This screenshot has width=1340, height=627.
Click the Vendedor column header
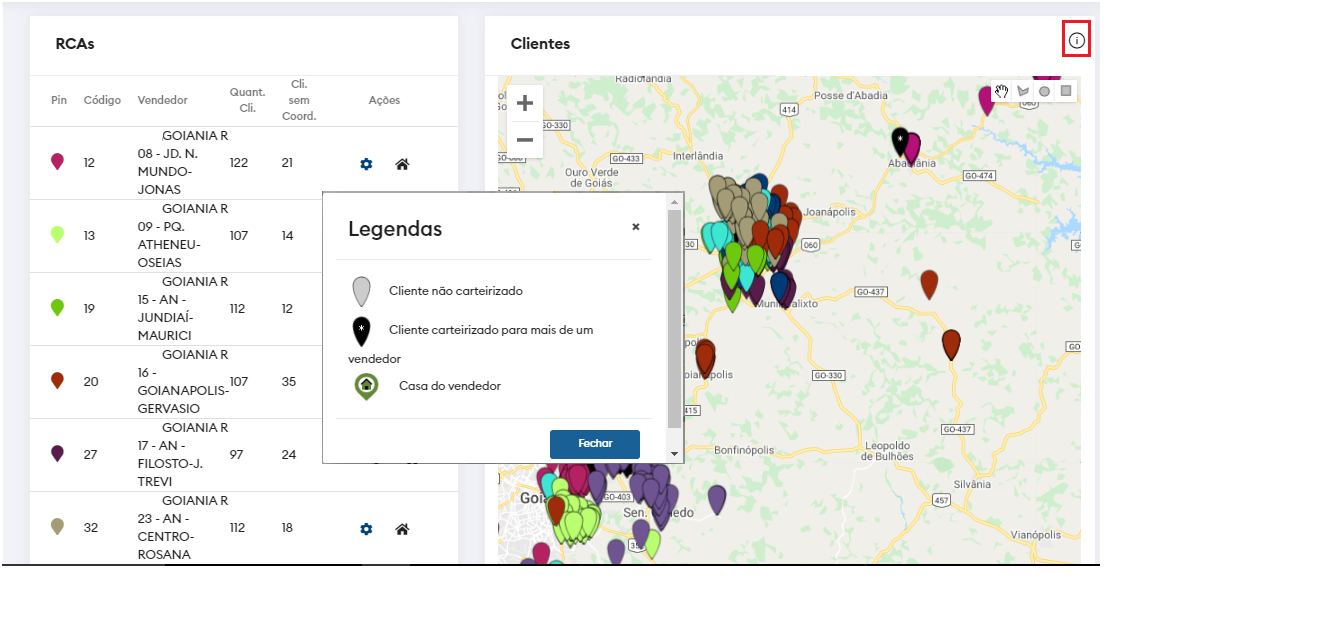pos(162,100)
